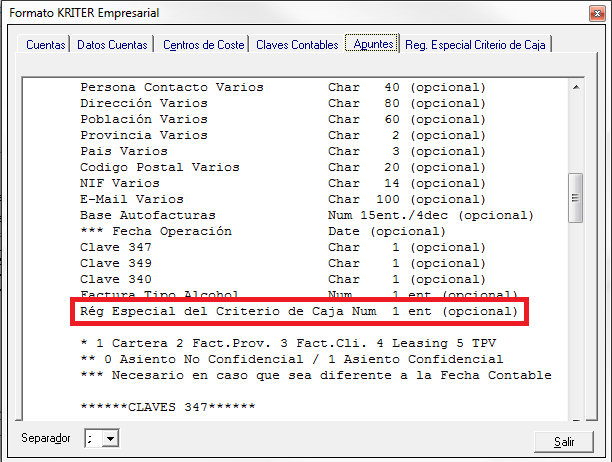Click the Salir button
The width and height of the screenshot is (612, 462).
pos(564,442)
